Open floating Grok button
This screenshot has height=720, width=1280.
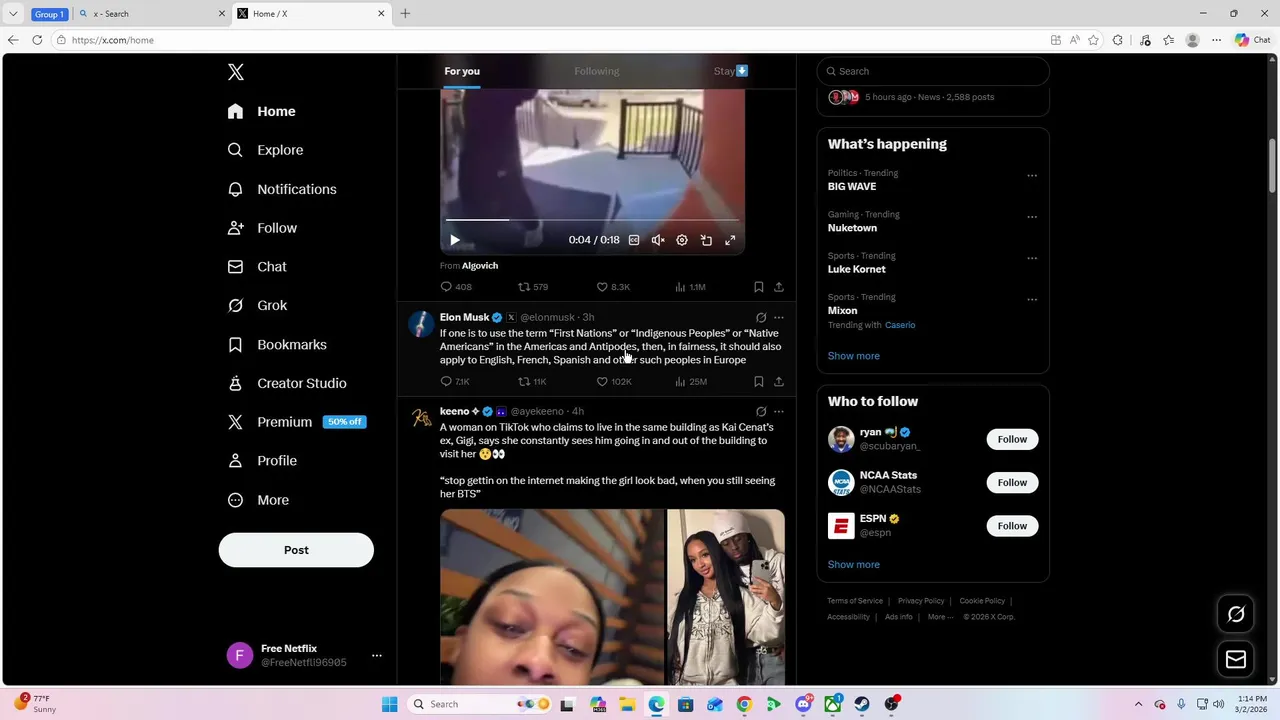(x=1236, y=614)
